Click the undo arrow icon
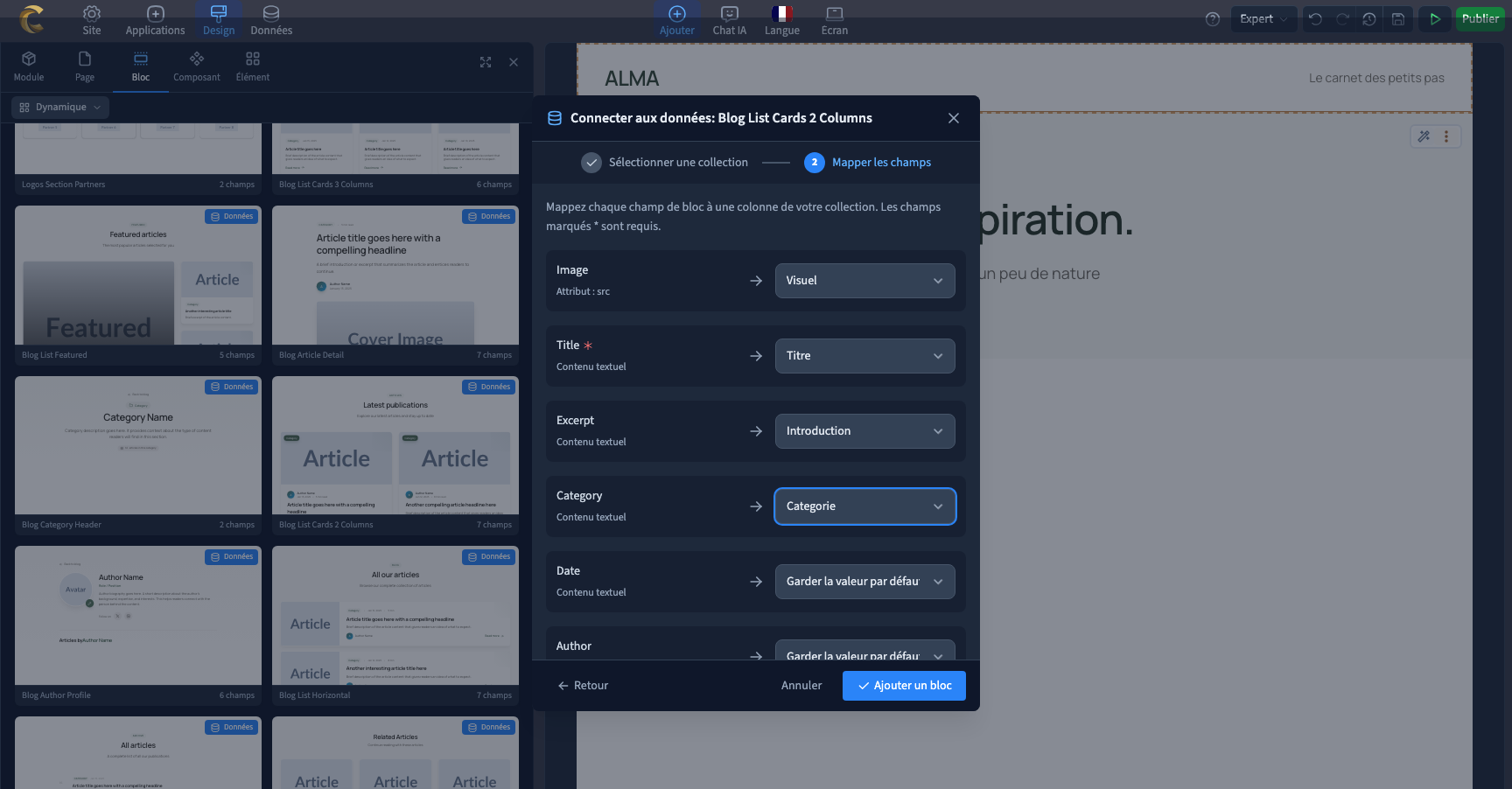The height and width of the screenshot is (789, 1512). [1315, 19]
